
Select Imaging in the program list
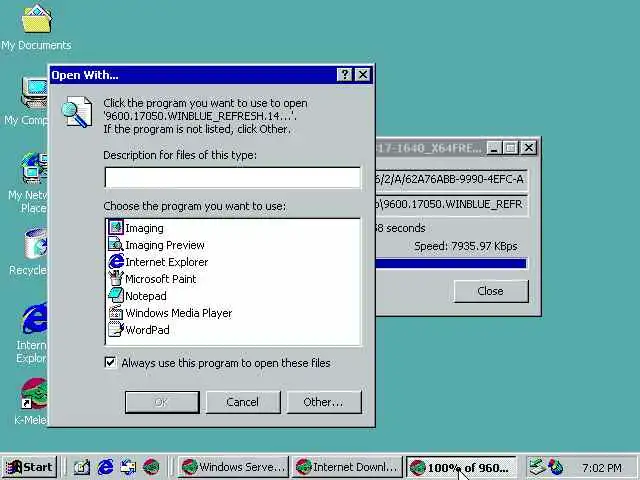(x=136, y=228)
